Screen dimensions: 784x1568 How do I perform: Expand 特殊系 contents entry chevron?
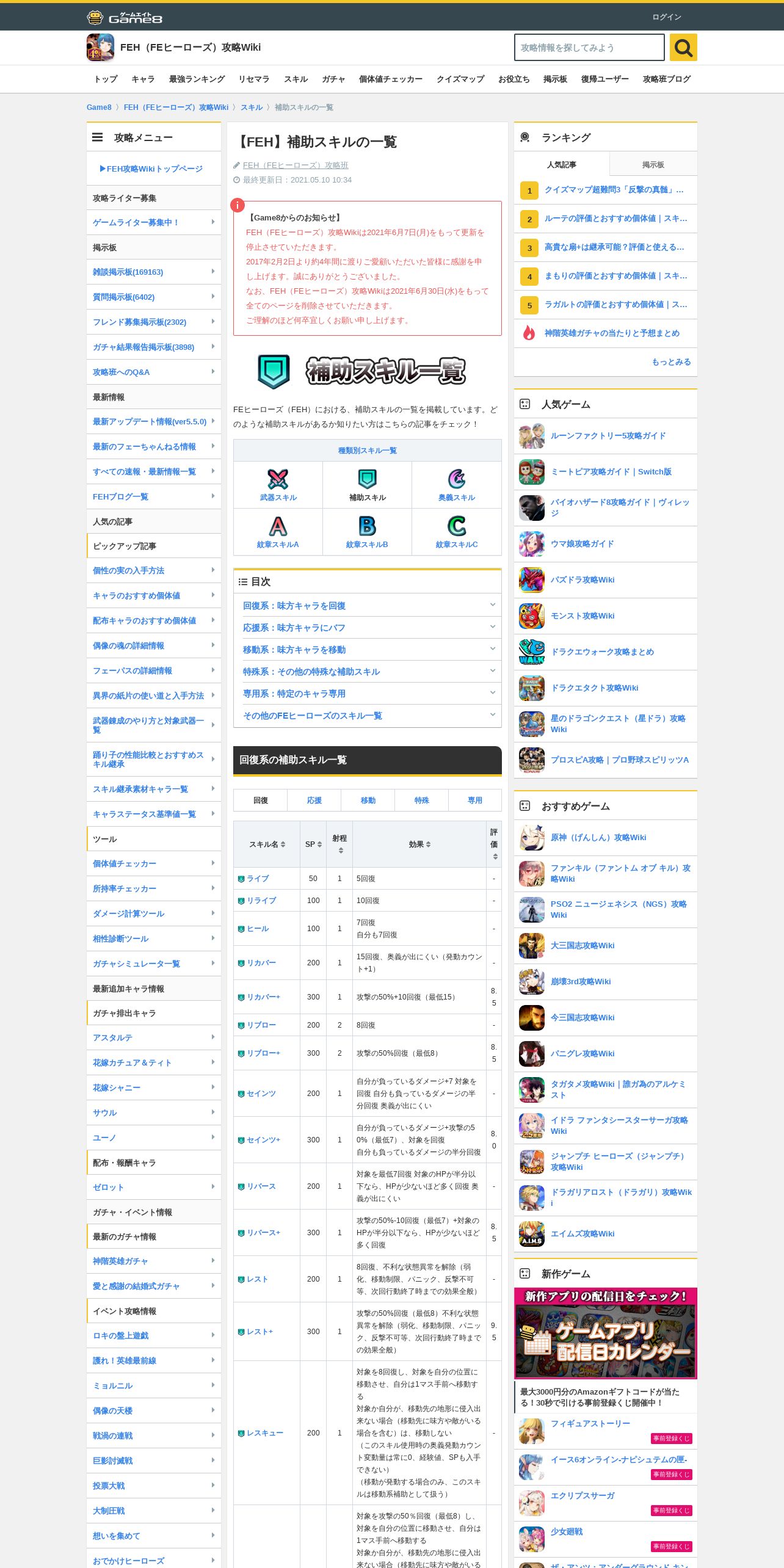click(493, 671)
